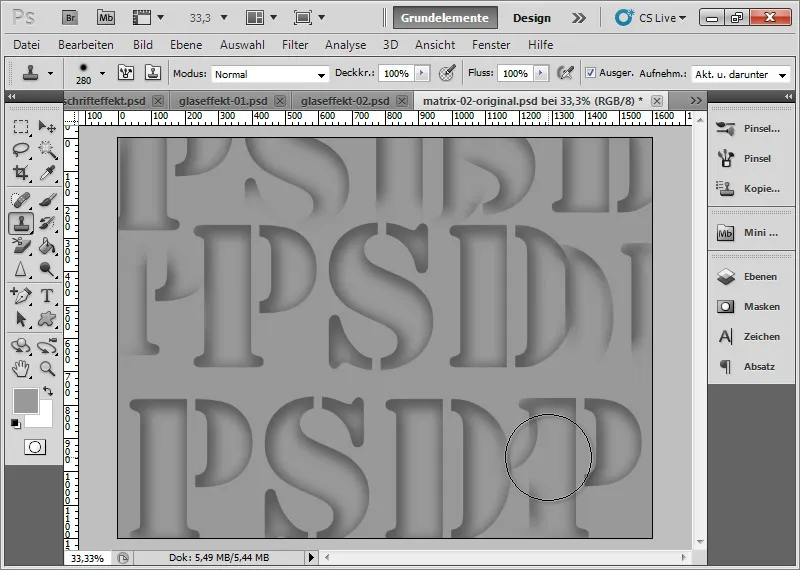
Task: Open the CS Live menu
Action: (650, 18)
